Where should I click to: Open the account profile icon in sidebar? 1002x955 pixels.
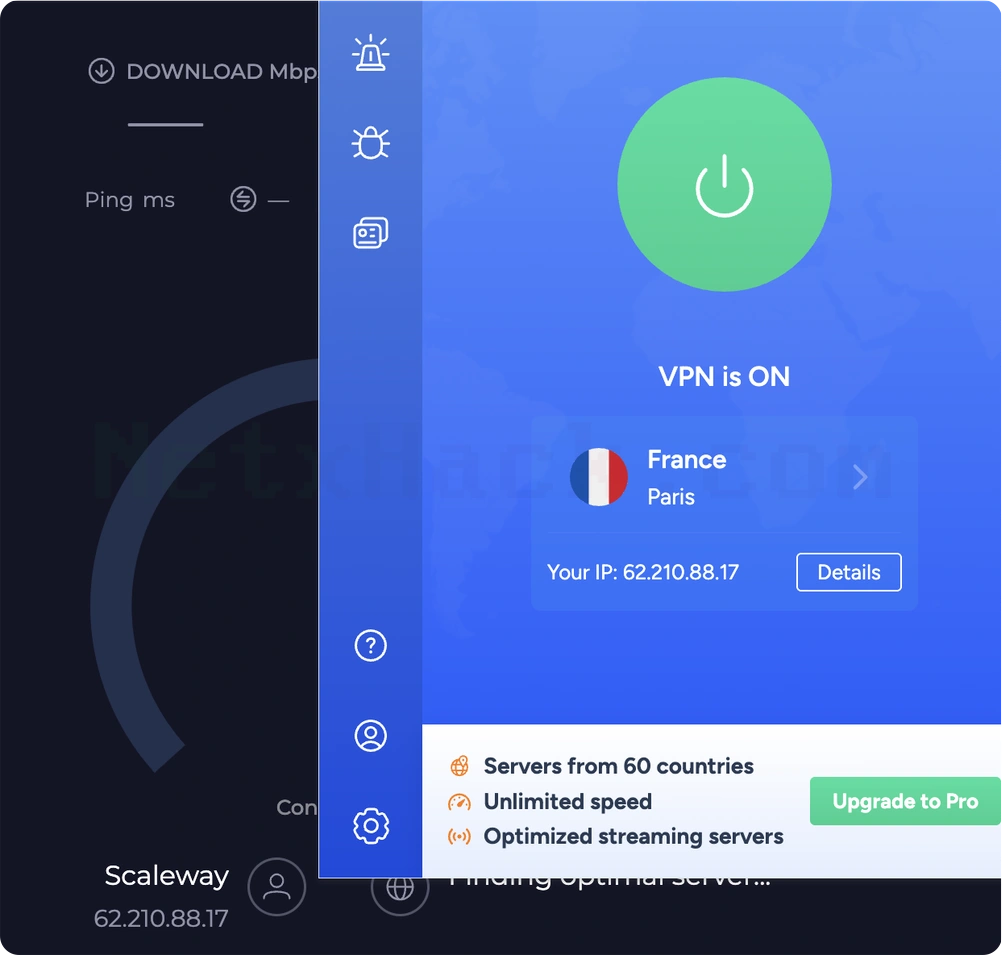(371, 736)
